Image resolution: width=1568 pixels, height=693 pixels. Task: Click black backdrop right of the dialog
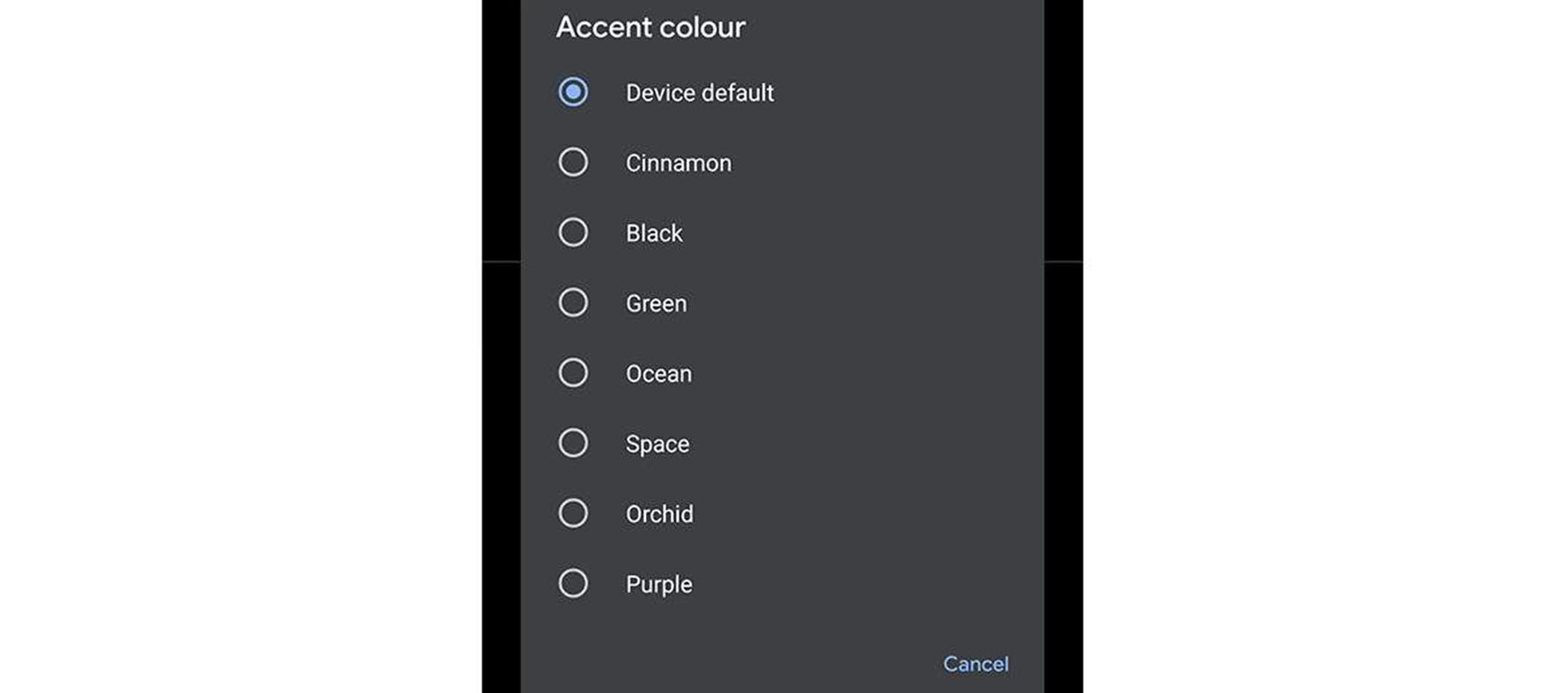pyautogui.click(x=1063, y=373)
